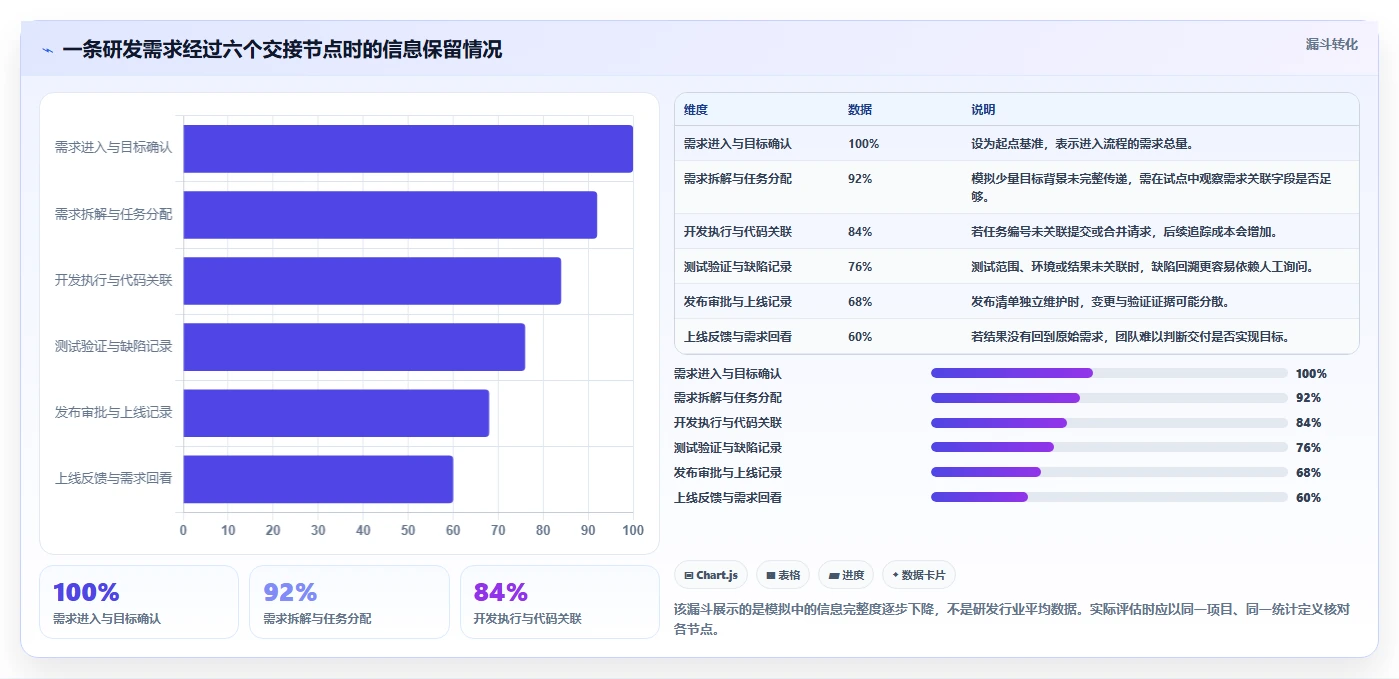Click the 100% progress bar for 需求进入与目标确认
Image resolution: width=1399 pixels, height=679 pixels.
1109,373
